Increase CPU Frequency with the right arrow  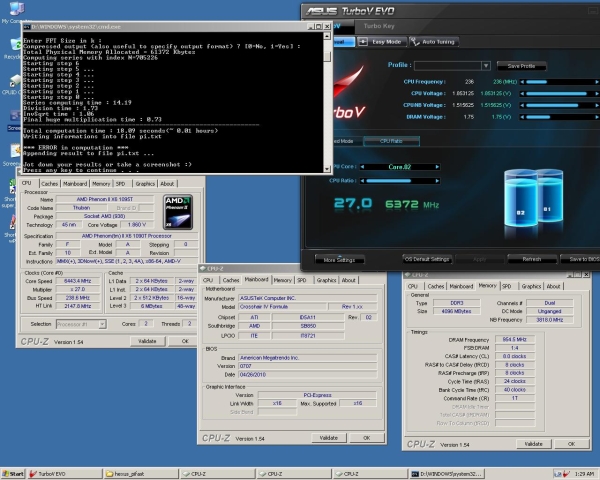tap(597, 82)
